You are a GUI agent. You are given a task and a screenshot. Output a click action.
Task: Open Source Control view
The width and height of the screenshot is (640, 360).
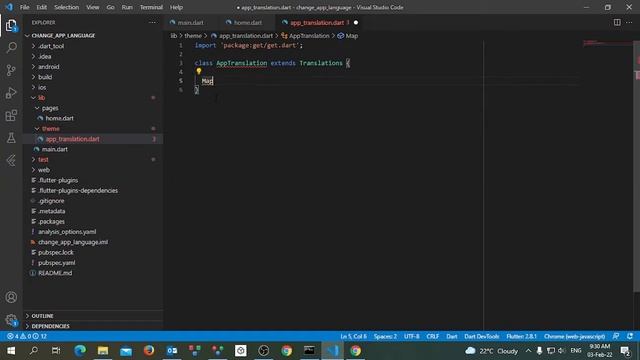(x=11, y=70)
